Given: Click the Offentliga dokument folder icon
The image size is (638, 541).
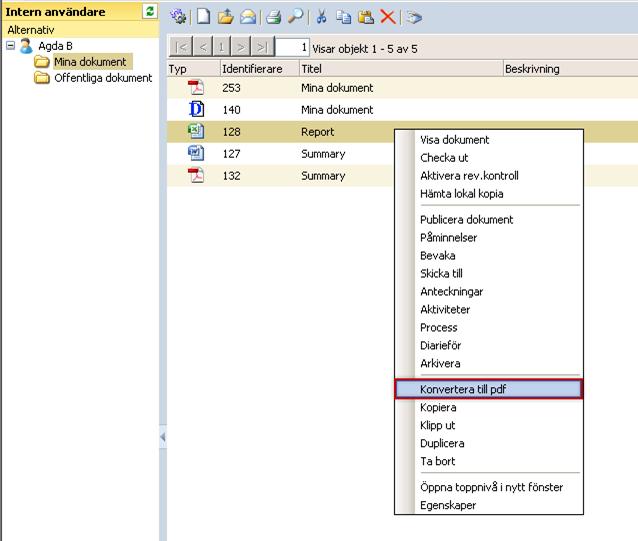Looking at the screenshot, I should point(42,78).
